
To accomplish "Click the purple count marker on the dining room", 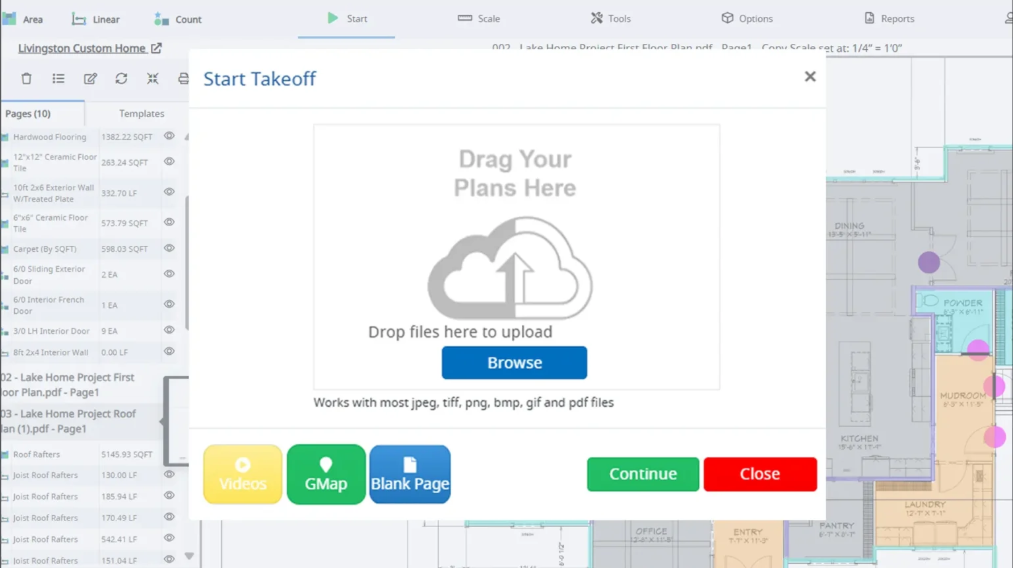I will tap(929, 262).
